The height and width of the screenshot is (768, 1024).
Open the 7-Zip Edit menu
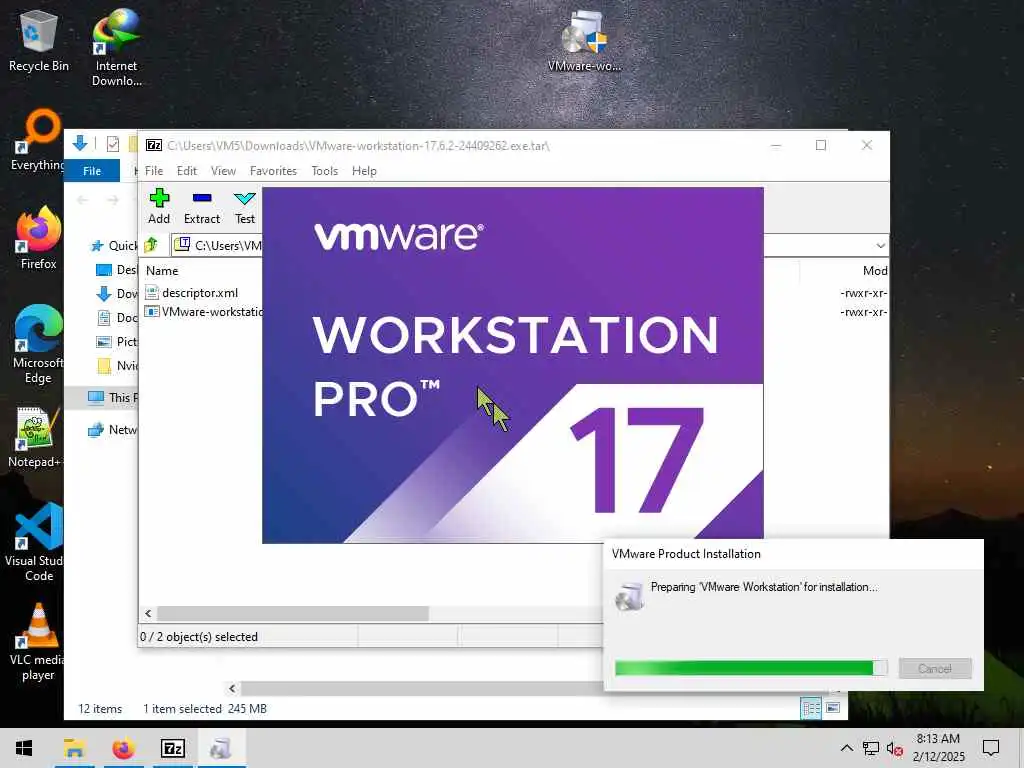click(x=187, y=170)
